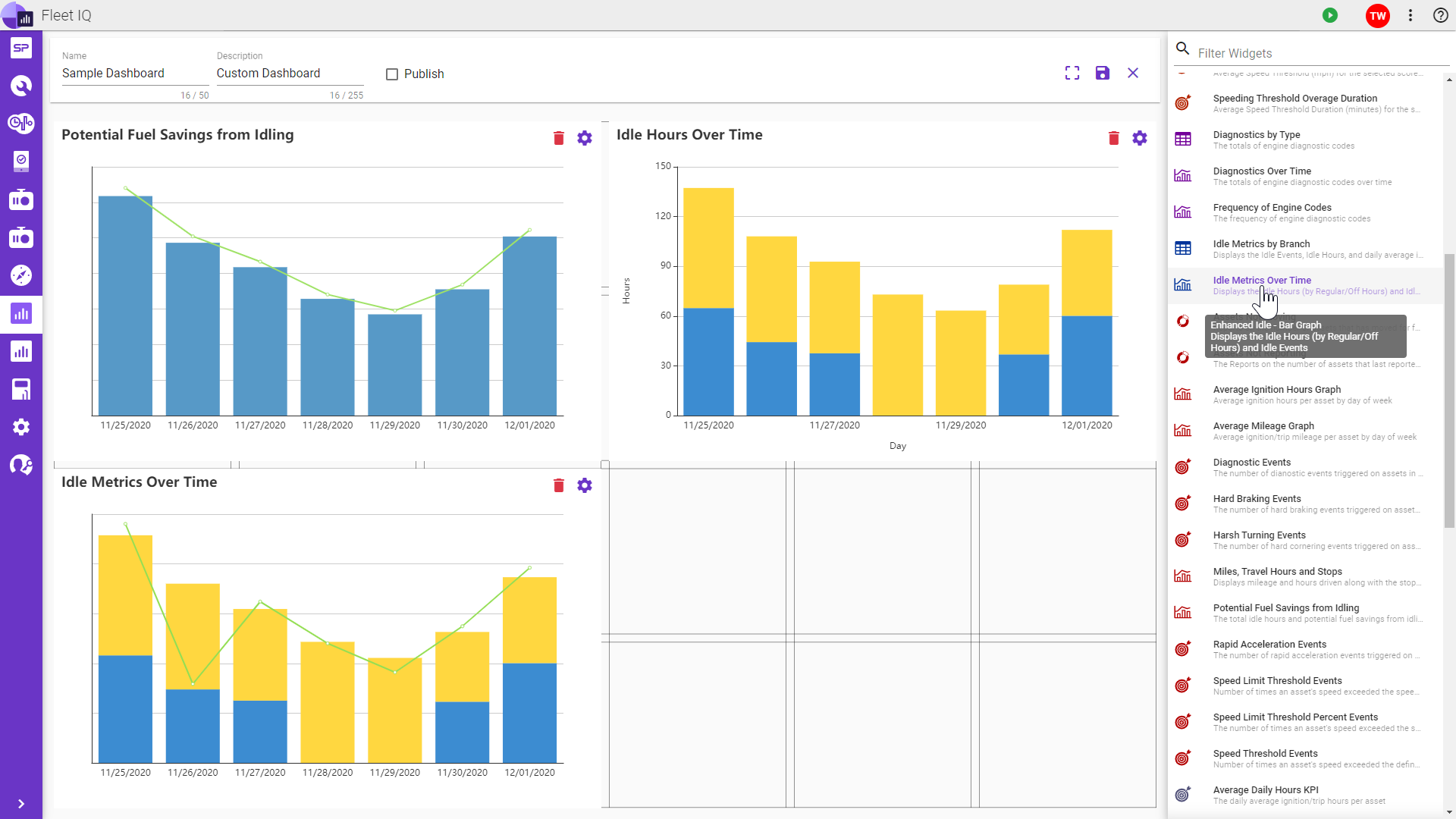Open the help question mark icon

pyautogui.click(x=1440, y=15)
